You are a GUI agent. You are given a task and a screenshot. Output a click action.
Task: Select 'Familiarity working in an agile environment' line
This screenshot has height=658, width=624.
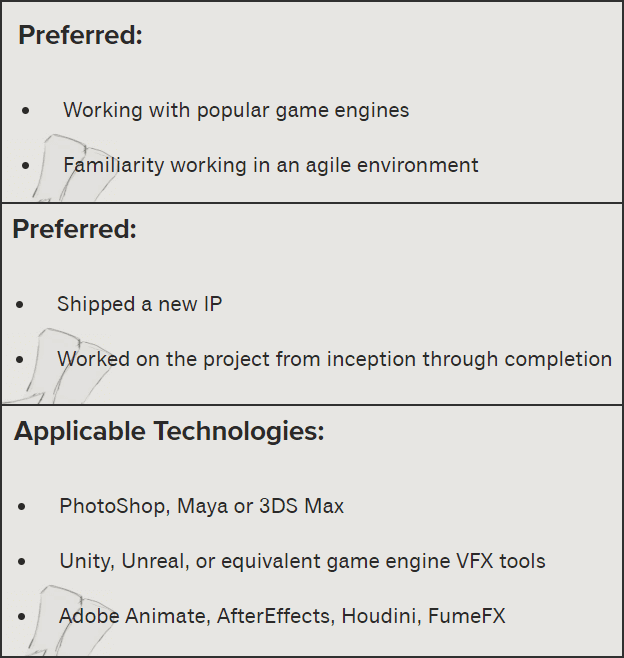271,165
